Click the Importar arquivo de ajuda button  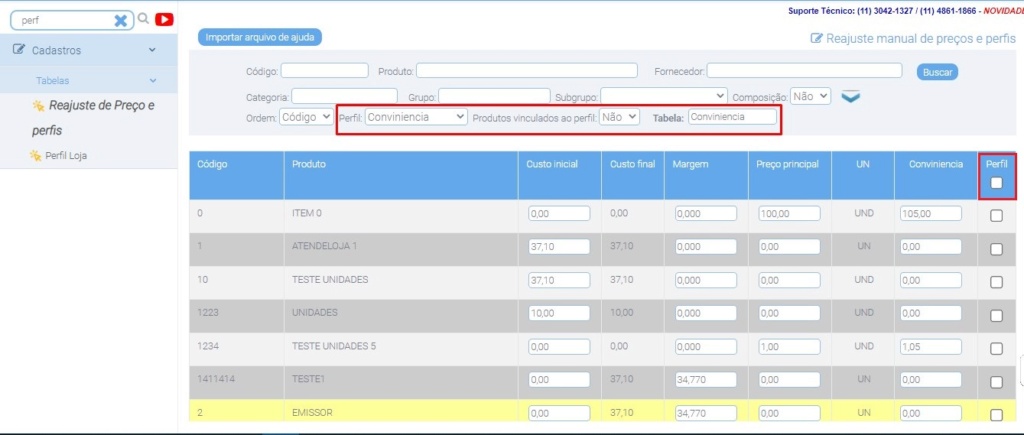point(260,37)
